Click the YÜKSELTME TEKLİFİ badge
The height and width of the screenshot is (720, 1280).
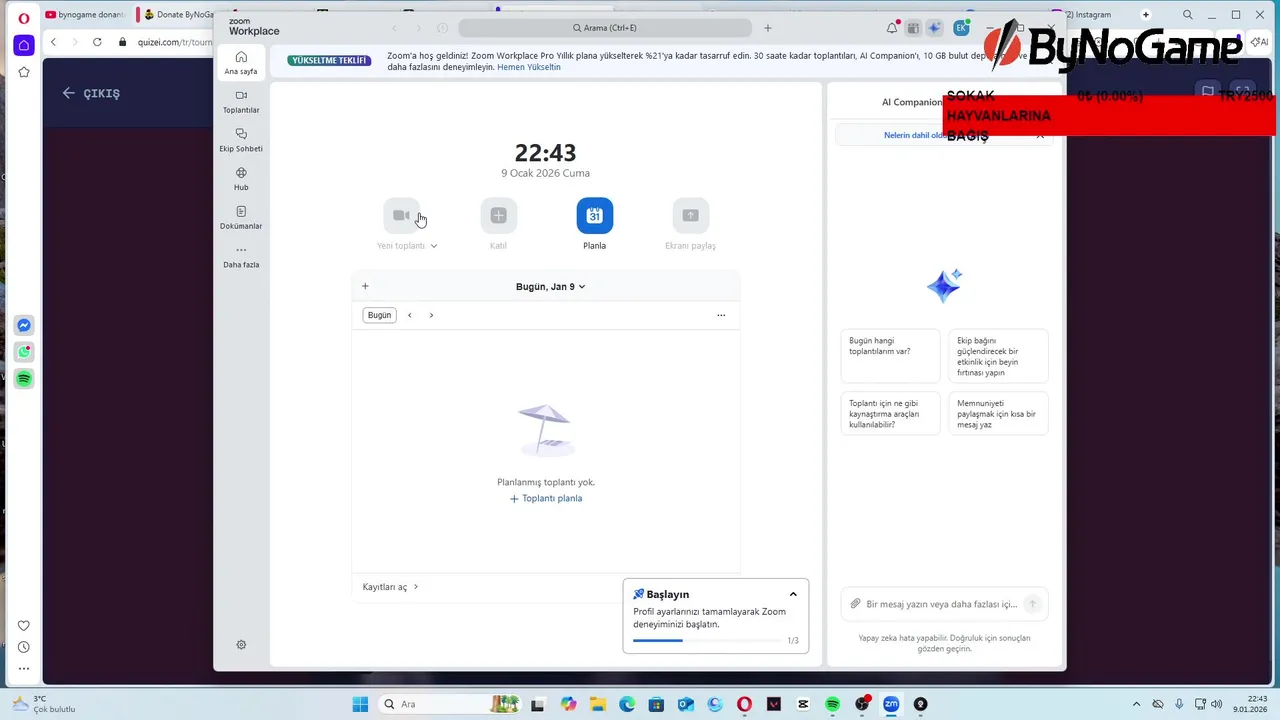(x=329, y=60)
